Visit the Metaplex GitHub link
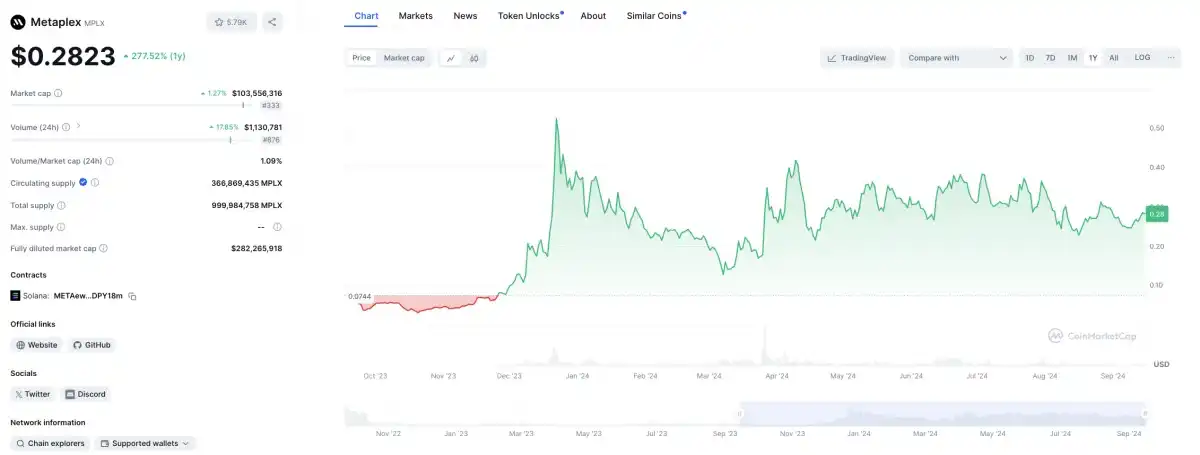Viewport: 1200px width, 455px height. pos(92,345)
